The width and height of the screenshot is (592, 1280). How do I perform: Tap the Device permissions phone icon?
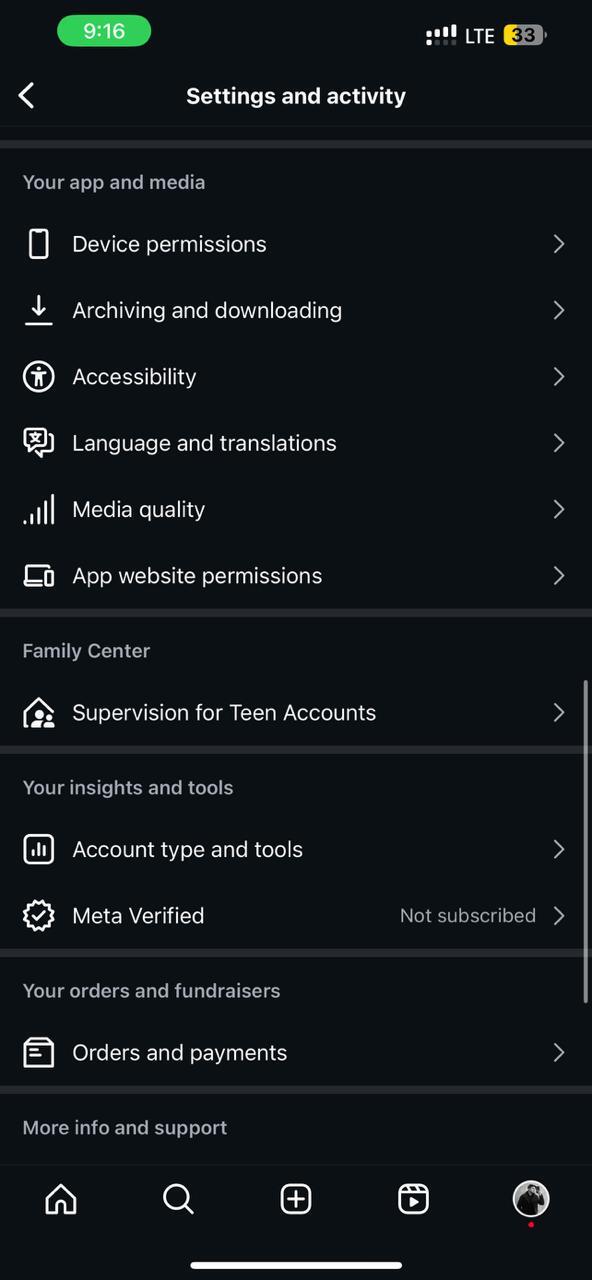click(x=38, y=243)
